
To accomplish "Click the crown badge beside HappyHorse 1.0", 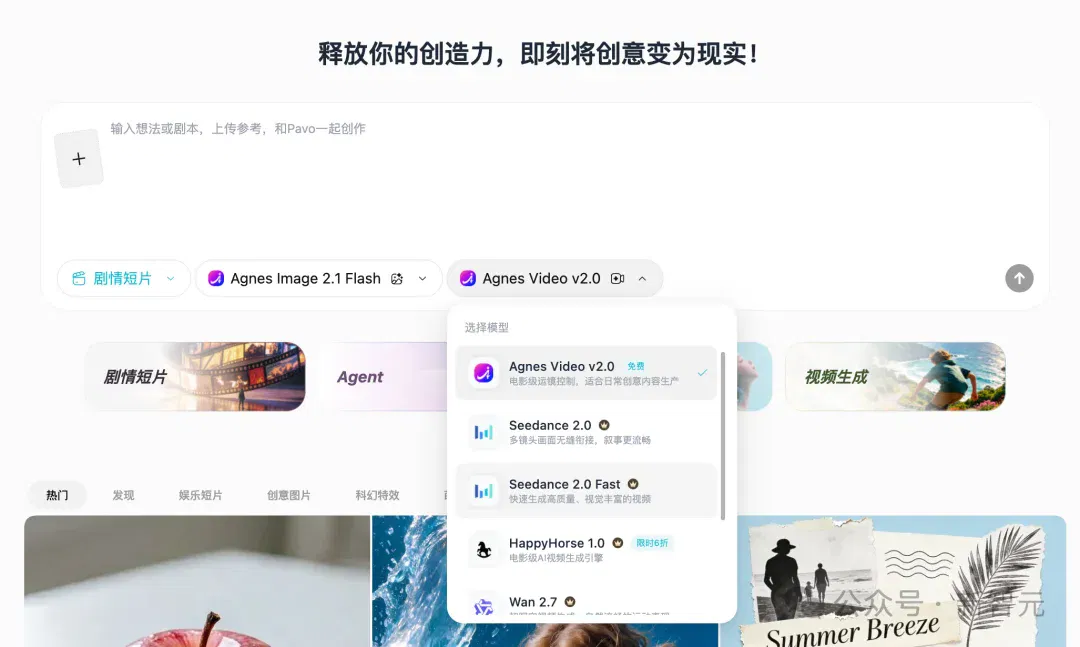I will [x=617, y=543].
